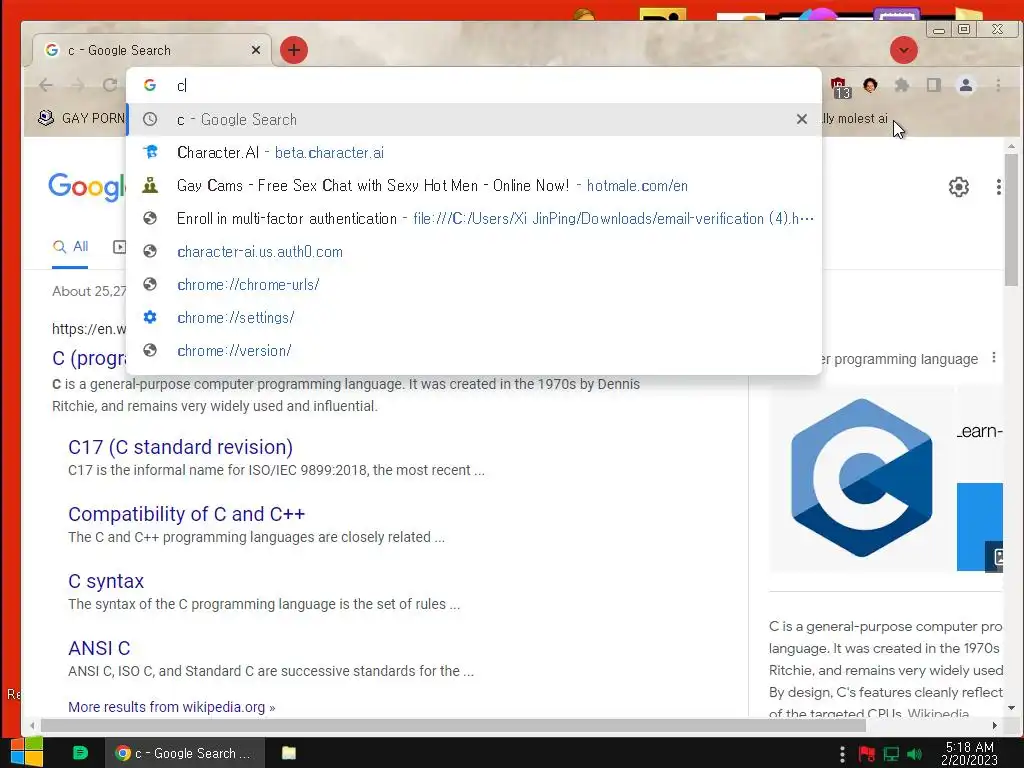
Task: Open the 'C syntax' result link
Action: 106,581
